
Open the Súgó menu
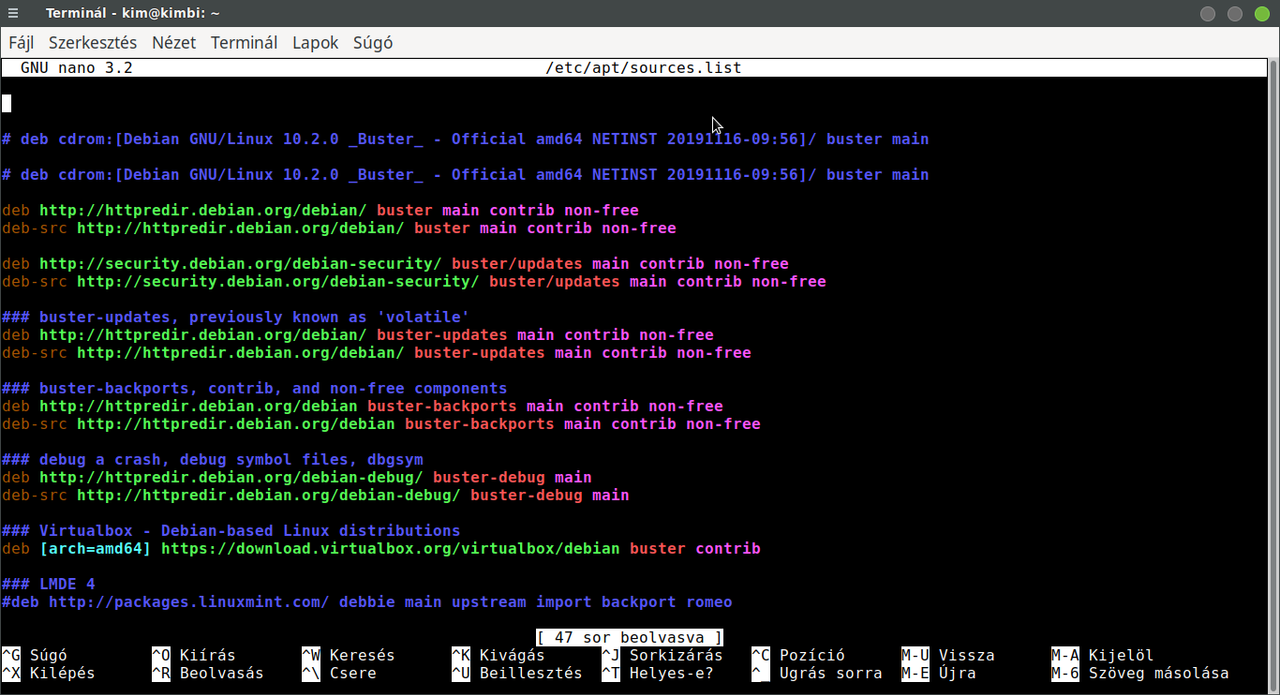click(373, 43)
